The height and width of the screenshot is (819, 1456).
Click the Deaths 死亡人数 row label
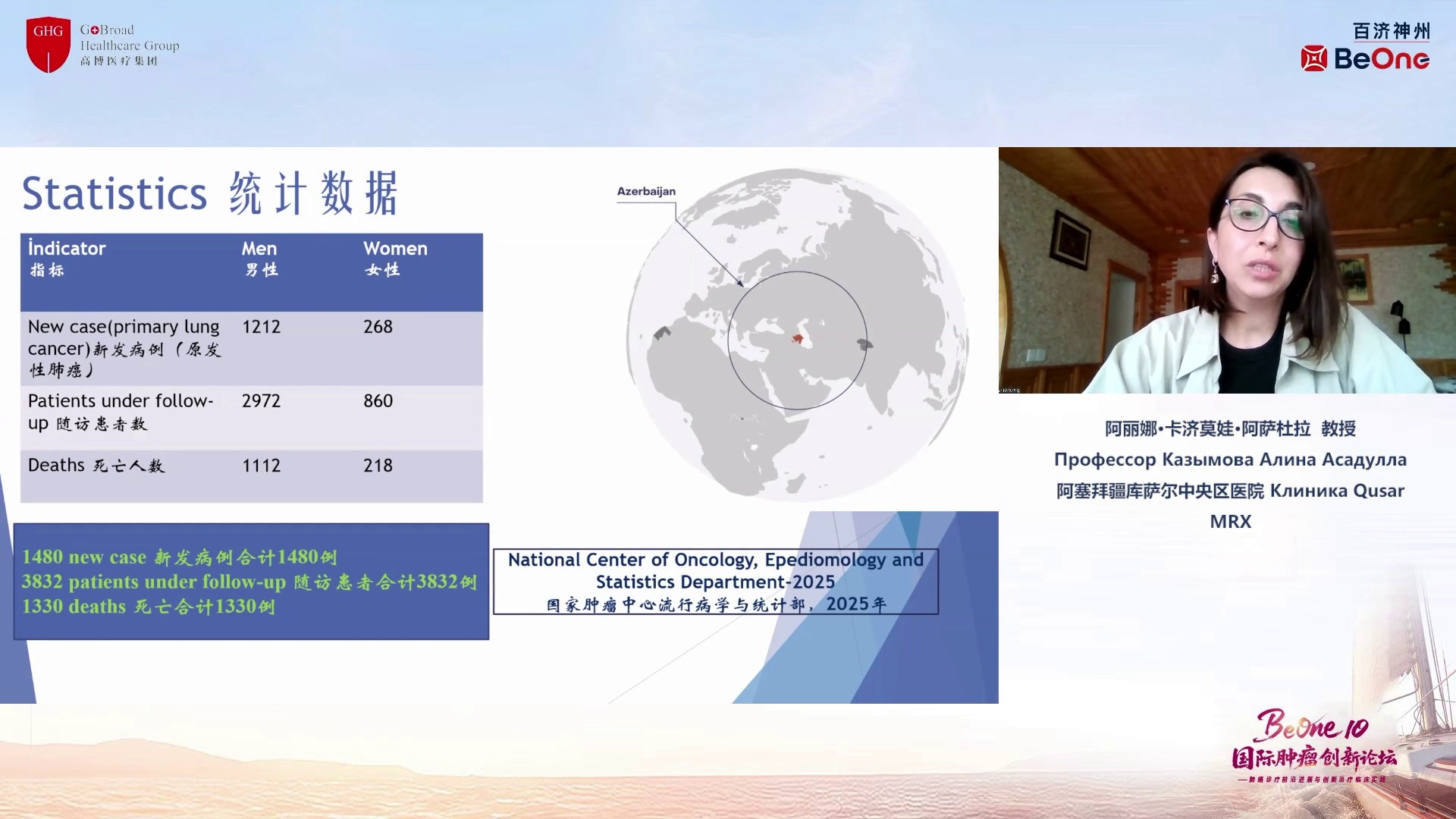(x=96, y=465)
